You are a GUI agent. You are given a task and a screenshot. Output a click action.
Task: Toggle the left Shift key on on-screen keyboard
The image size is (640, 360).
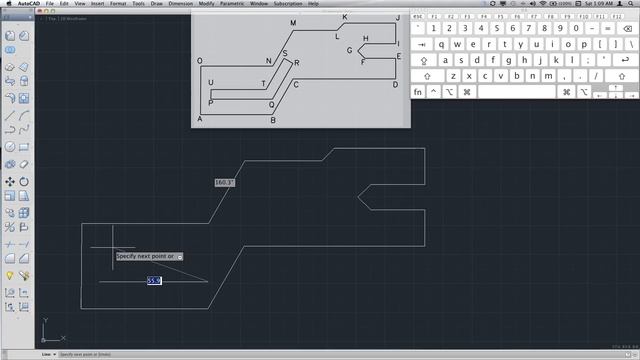(x=427, y=76)
